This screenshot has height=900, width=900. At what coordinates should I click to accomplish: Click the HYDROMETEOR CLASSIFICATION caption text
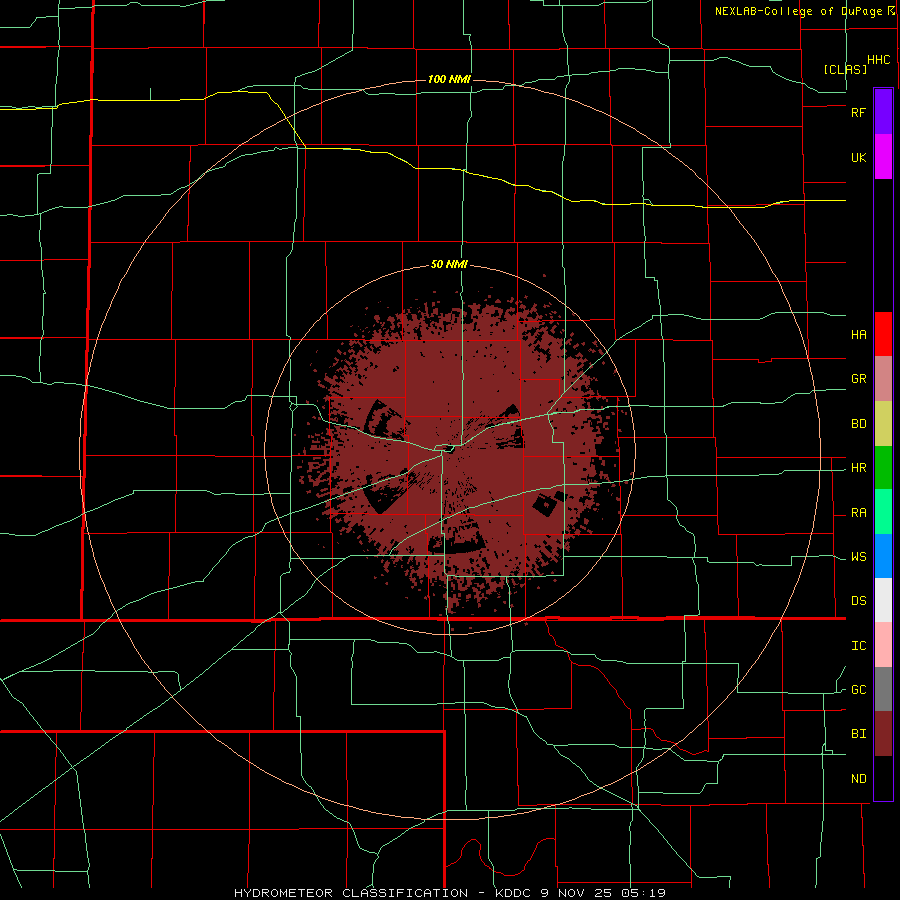(x=351, y=893)
